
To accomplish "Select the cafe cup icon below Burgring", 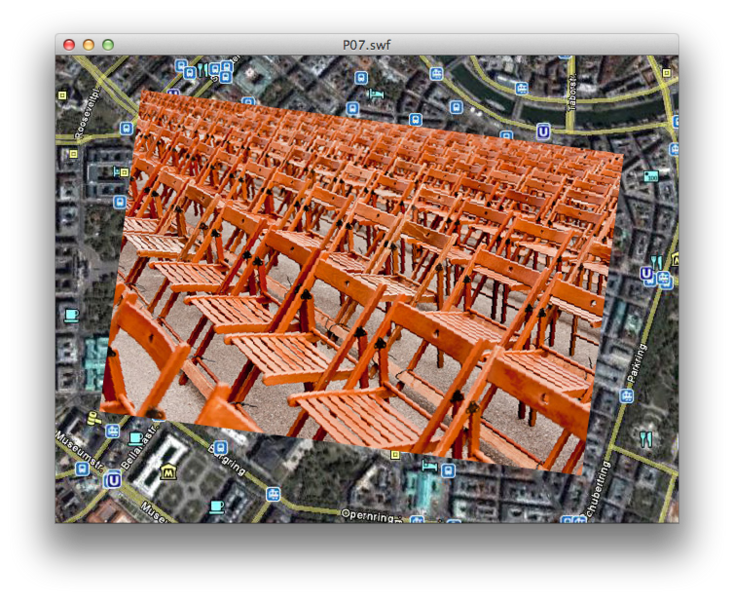I will pos(216,507).
